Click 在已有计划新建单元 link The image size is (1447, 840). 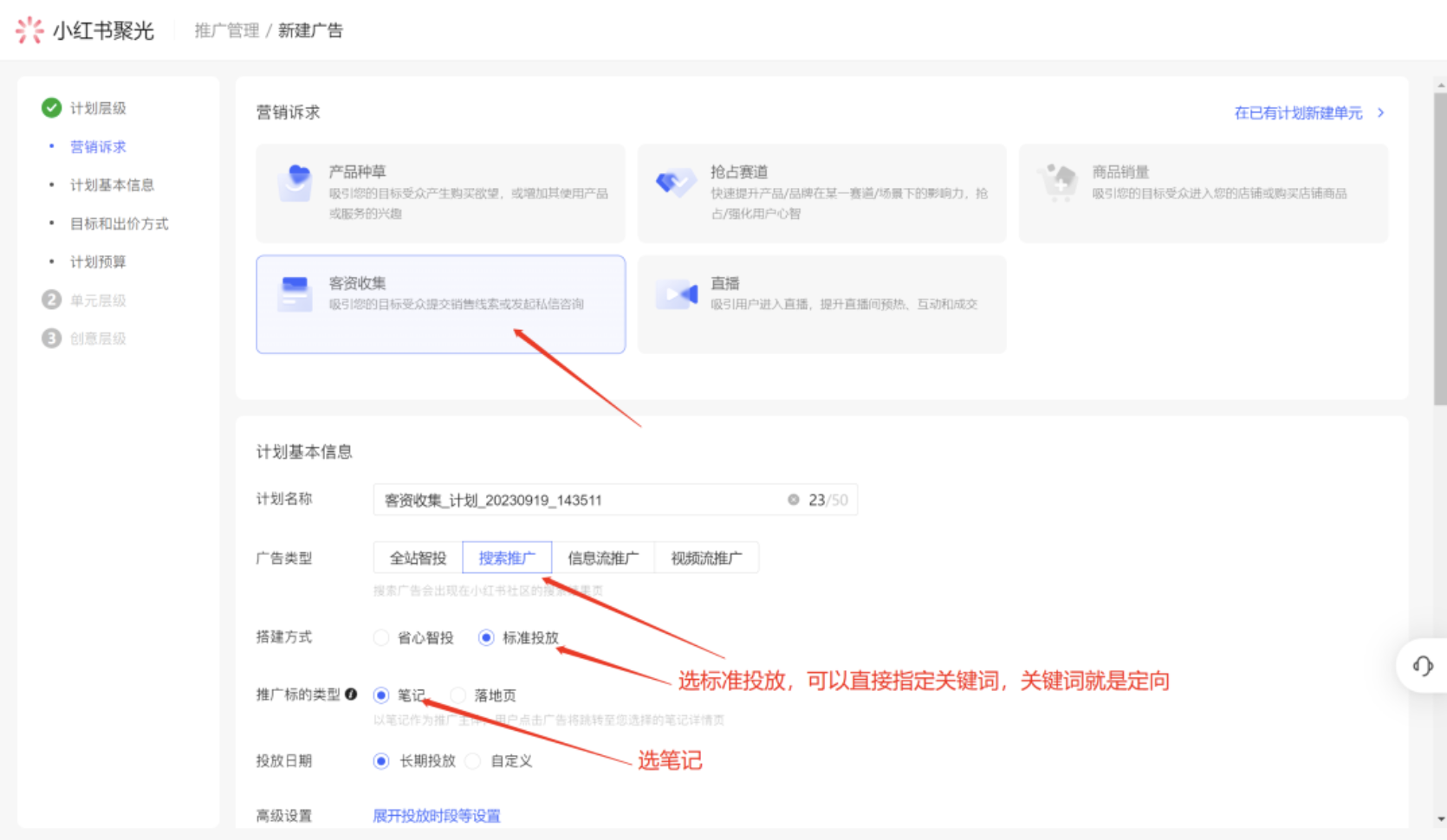[1298, 113]
